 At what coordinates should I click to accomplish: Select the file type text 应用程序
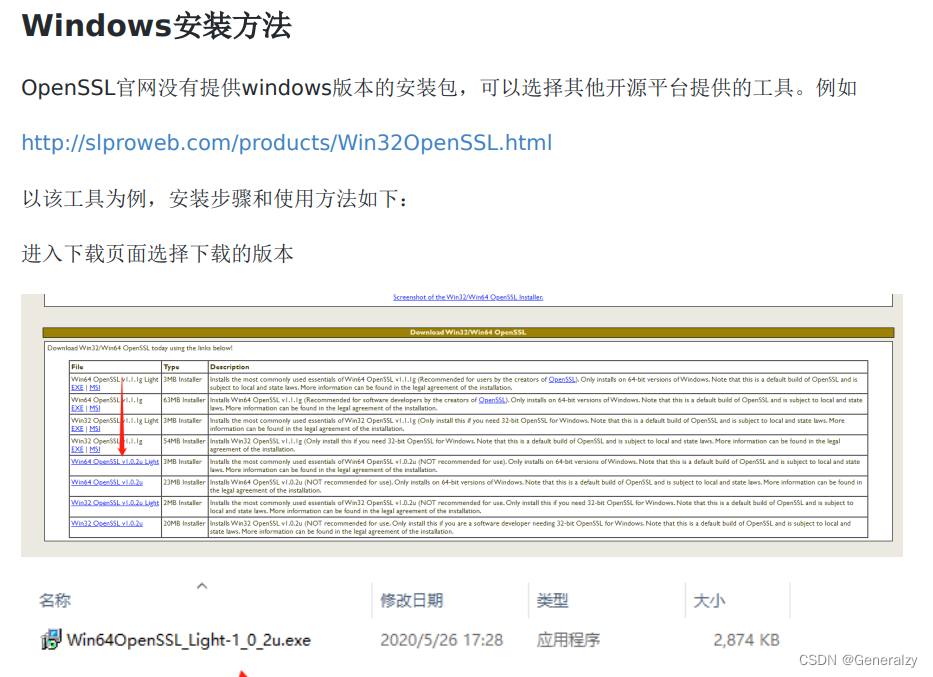568,640
